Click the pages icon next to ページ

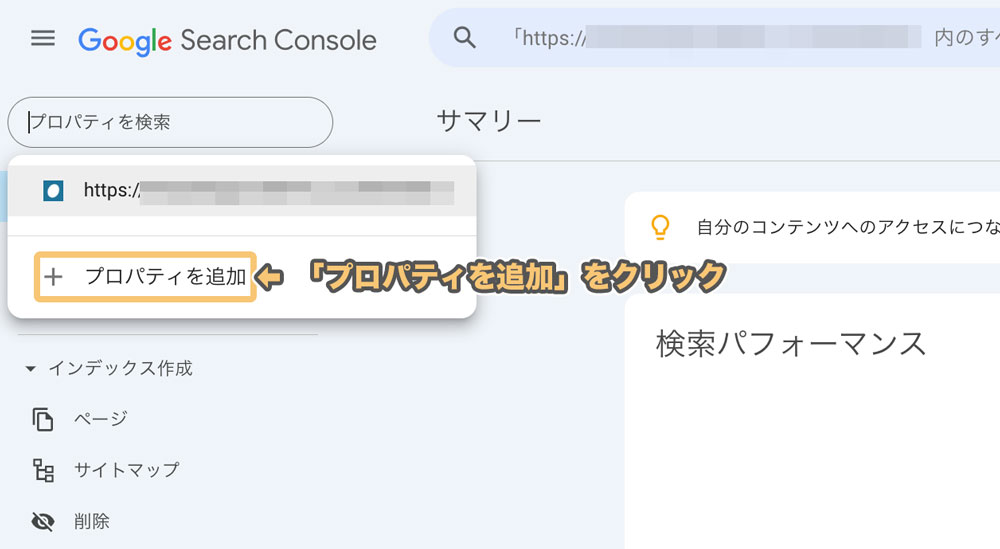[43, 419]
